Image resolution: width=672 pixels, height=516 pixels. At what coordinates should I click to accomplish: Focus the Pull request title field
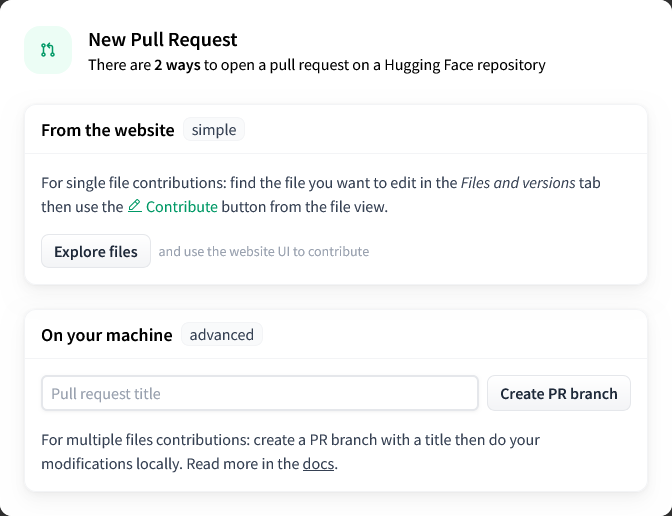click(x=260, y=393)
